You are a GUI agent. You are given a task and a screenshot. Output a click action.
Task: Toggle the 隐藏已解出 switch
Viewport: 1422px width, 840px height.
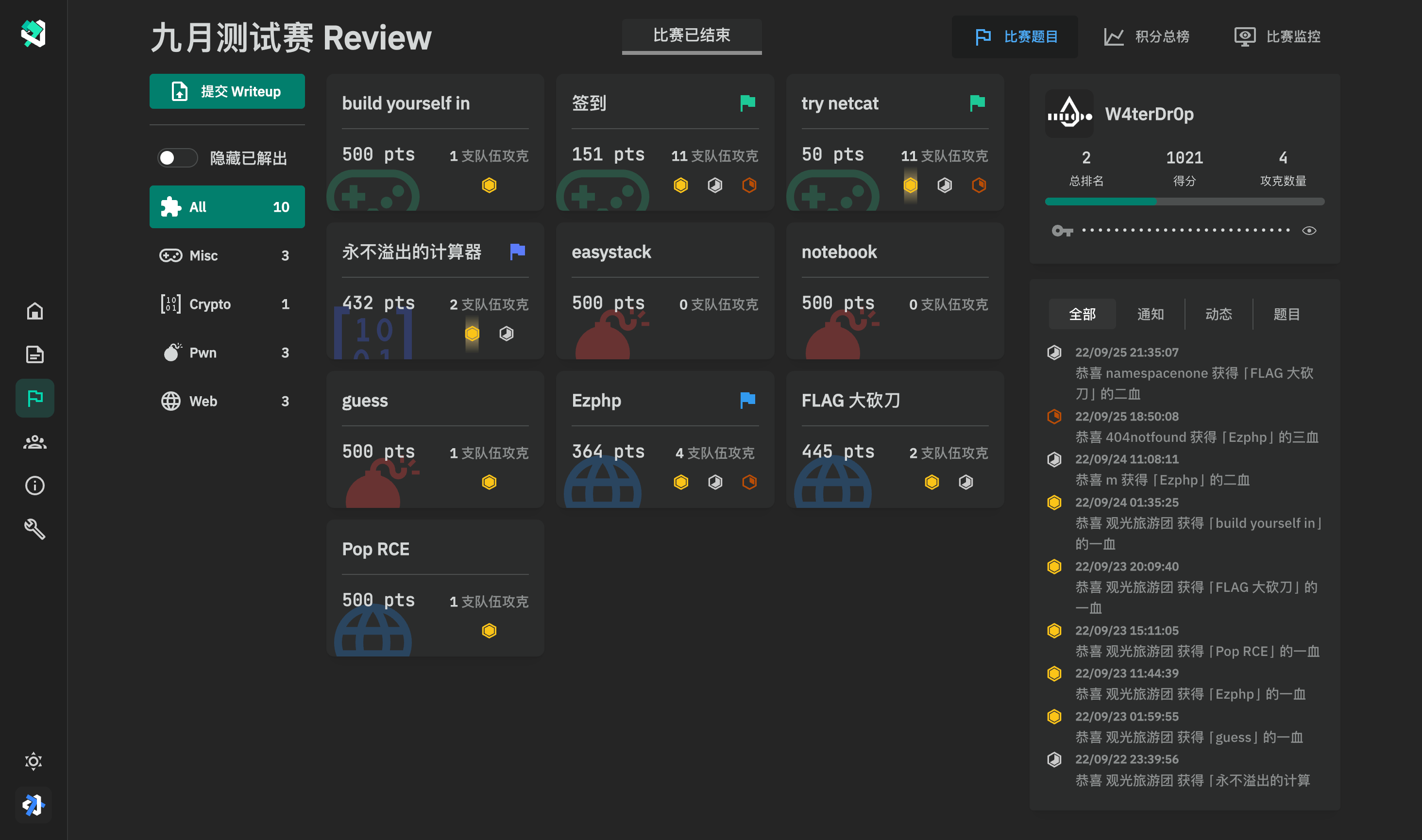(x=177, y=158)
